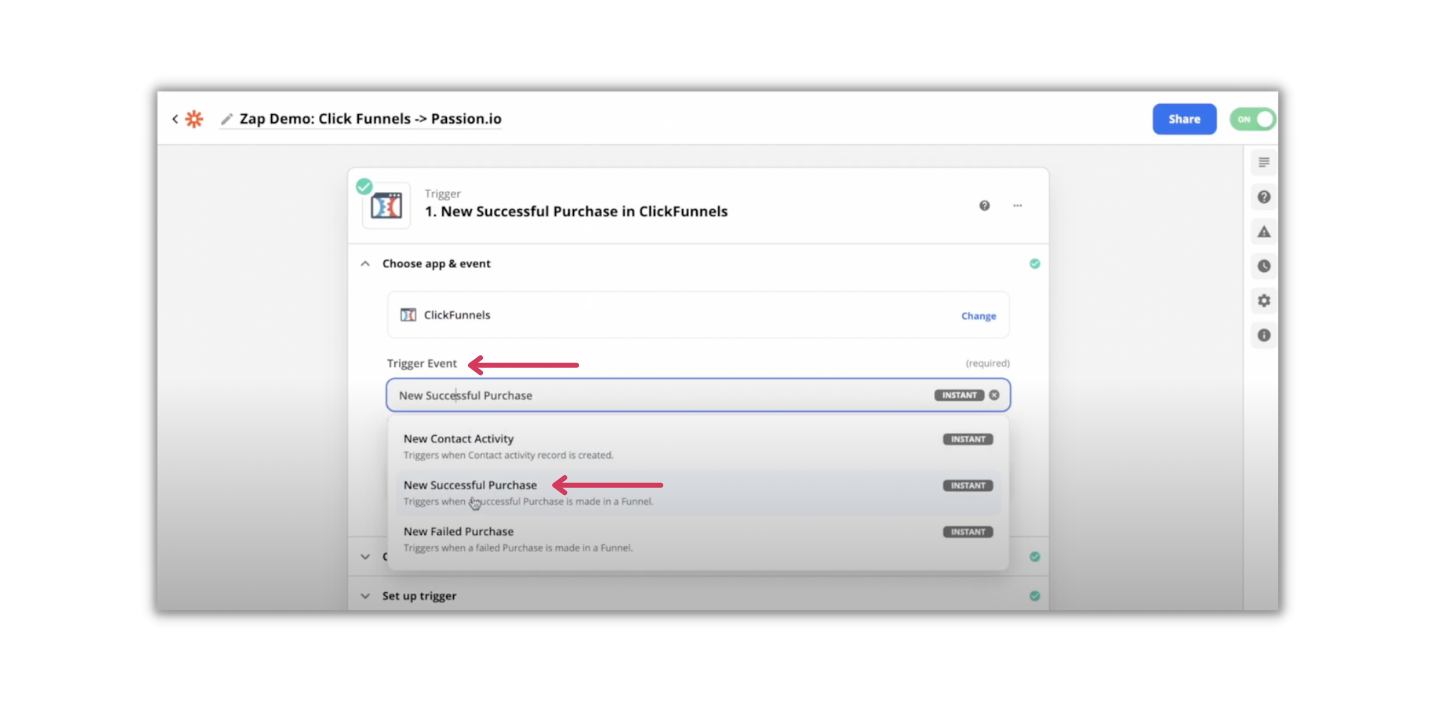Open the trigger step options ellipsis menu
The width and height of the screenshot is (1438, 702).
[1017, 205]
